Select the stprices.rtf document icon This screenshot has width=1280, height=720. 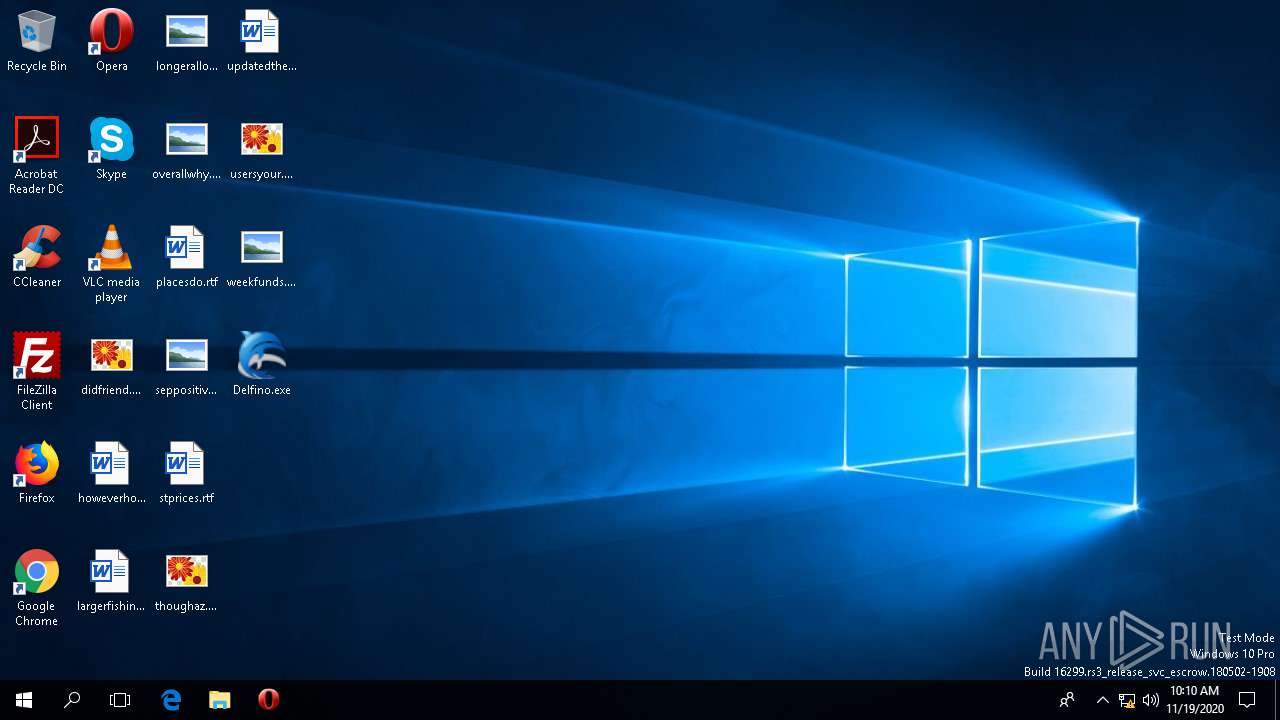click(187, 473)
